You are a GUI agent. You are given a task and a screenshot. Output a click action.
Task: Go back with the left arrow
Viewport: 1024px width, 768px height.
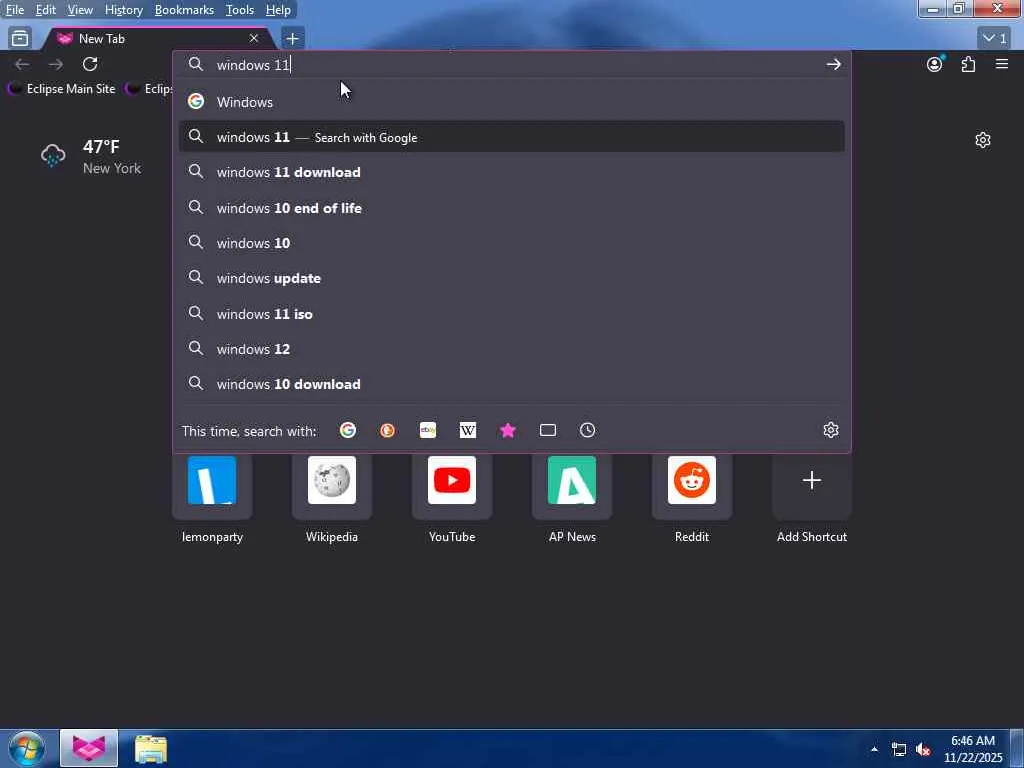(x=22, y=64)
